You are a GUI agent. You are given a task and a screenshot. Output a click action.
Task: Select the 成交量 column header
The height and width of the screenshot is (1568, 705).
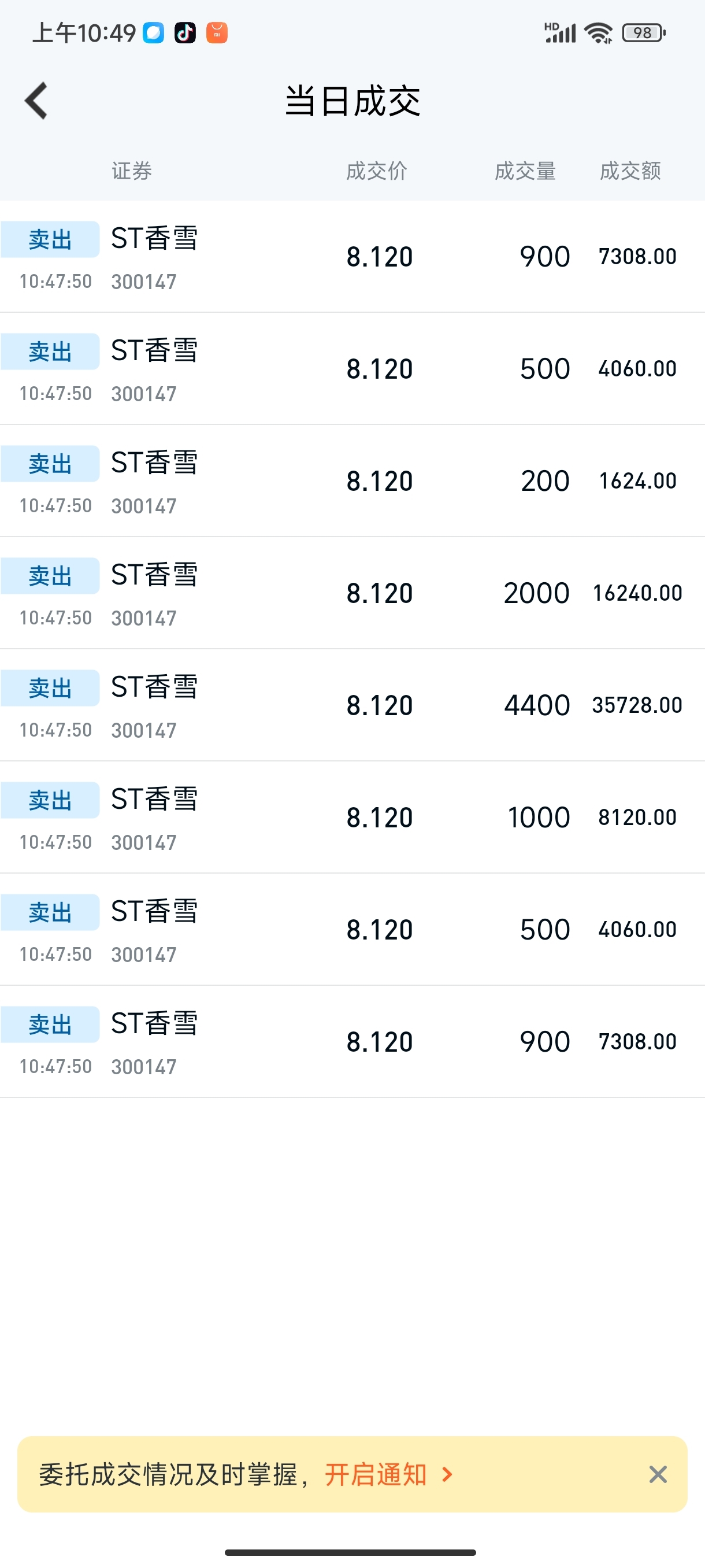[525, 171]
